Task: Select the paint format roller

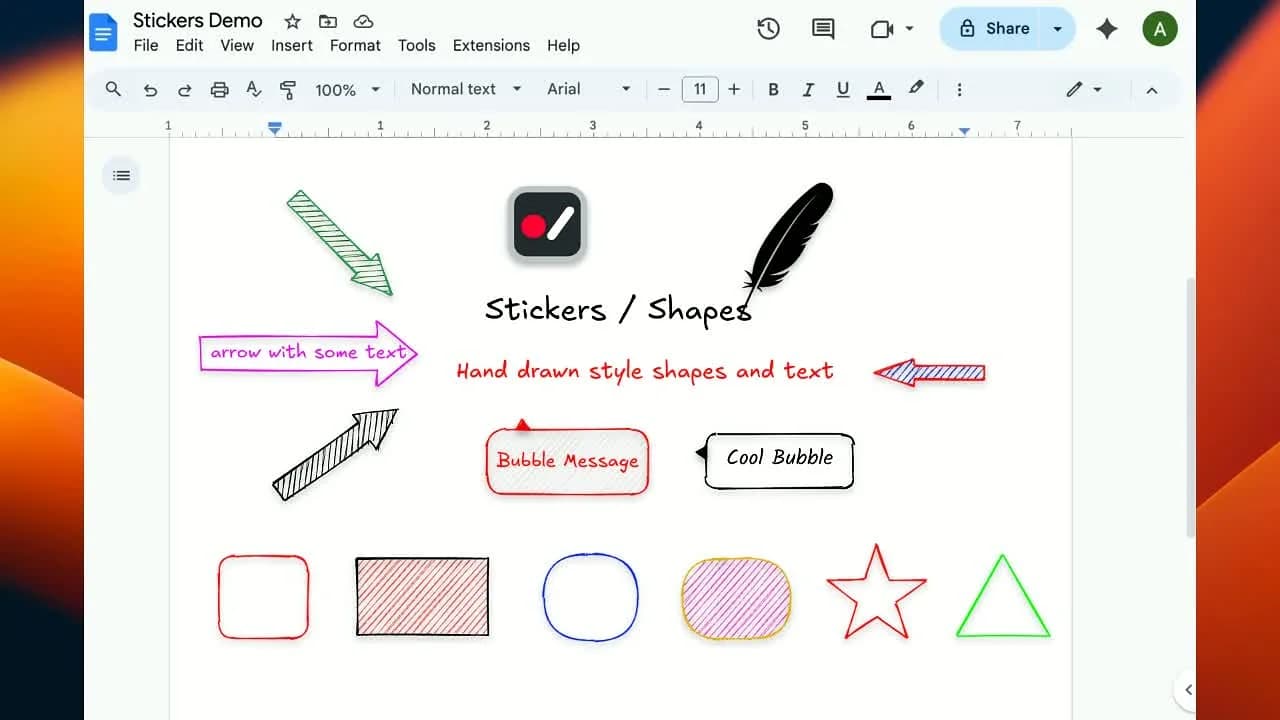Action: point(288,90)
